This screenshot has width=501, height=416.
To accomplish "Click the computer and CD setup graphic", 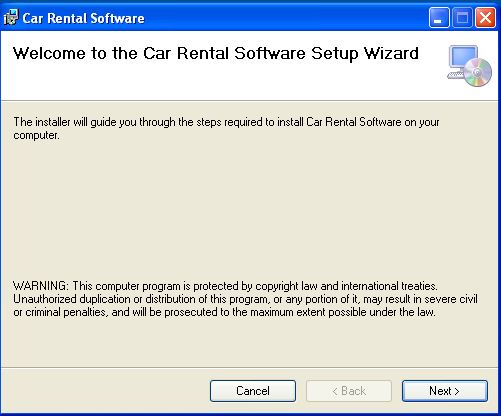I will coord(469,66).
